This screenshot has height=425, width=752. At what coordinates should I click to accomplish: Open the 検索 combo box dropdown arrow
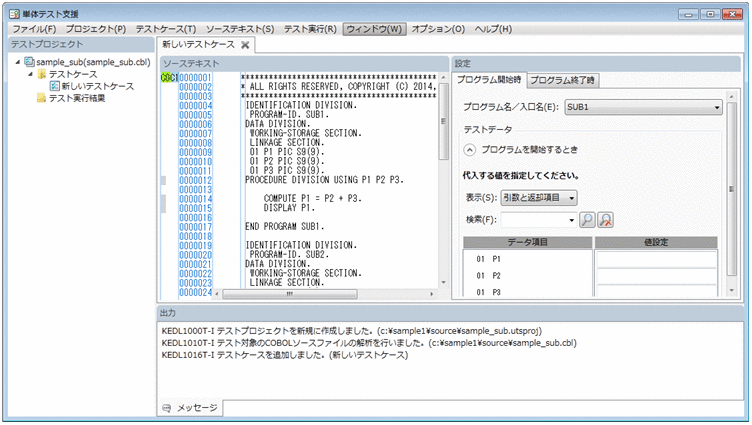tap(571, 220)
